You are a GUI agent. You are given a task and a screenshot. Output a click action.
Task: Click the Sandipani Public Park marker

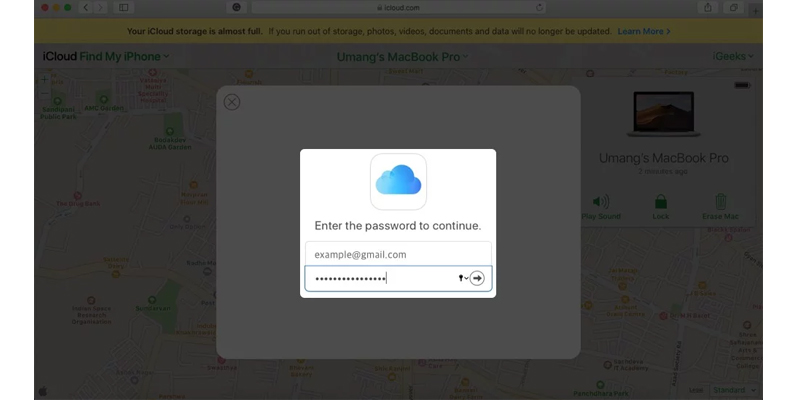tap(58, 101)
